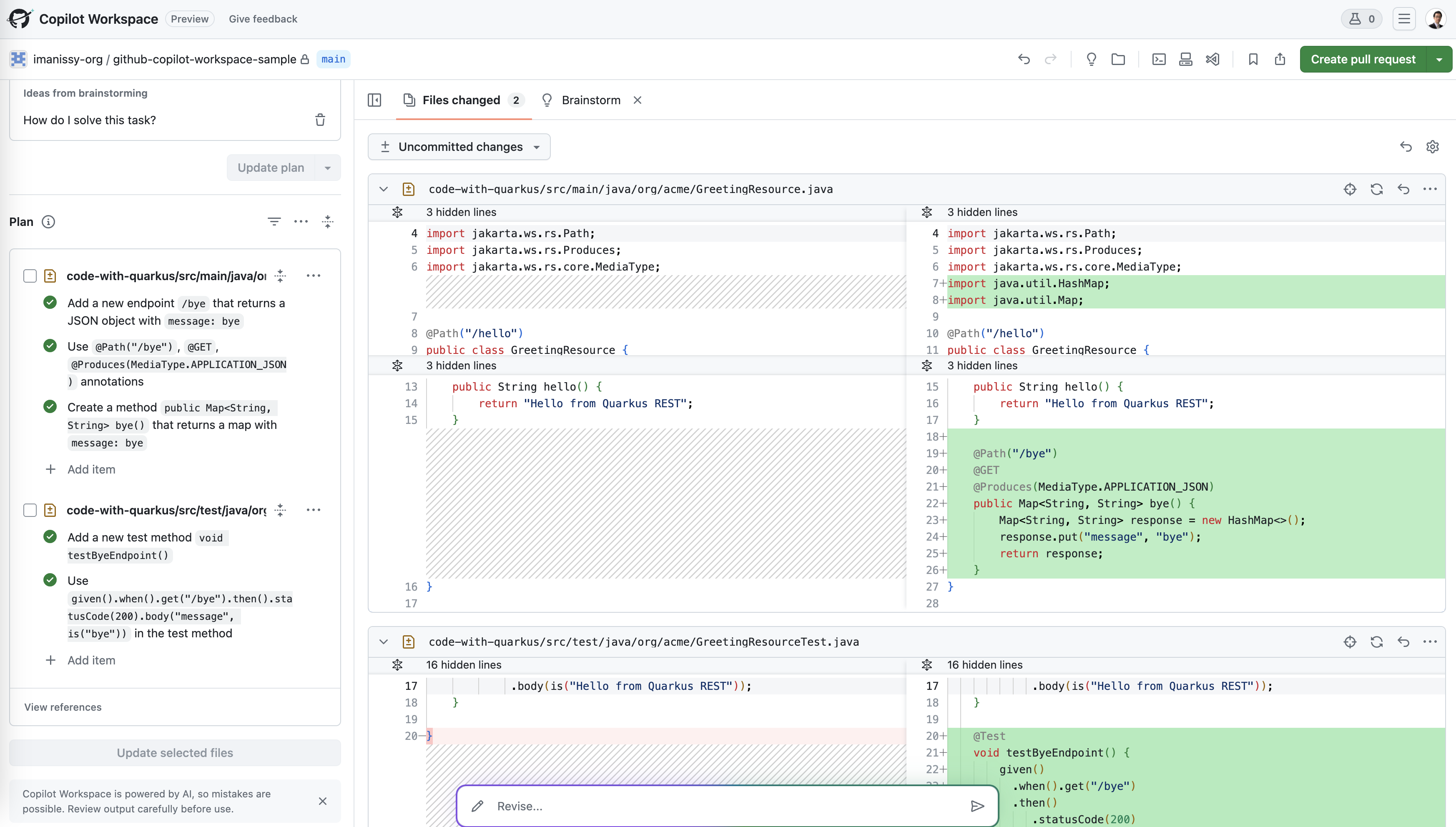This screenshot has height=827, width=1456.
Task: Click the Create pull request button
Action: (x=1362, y=59)
